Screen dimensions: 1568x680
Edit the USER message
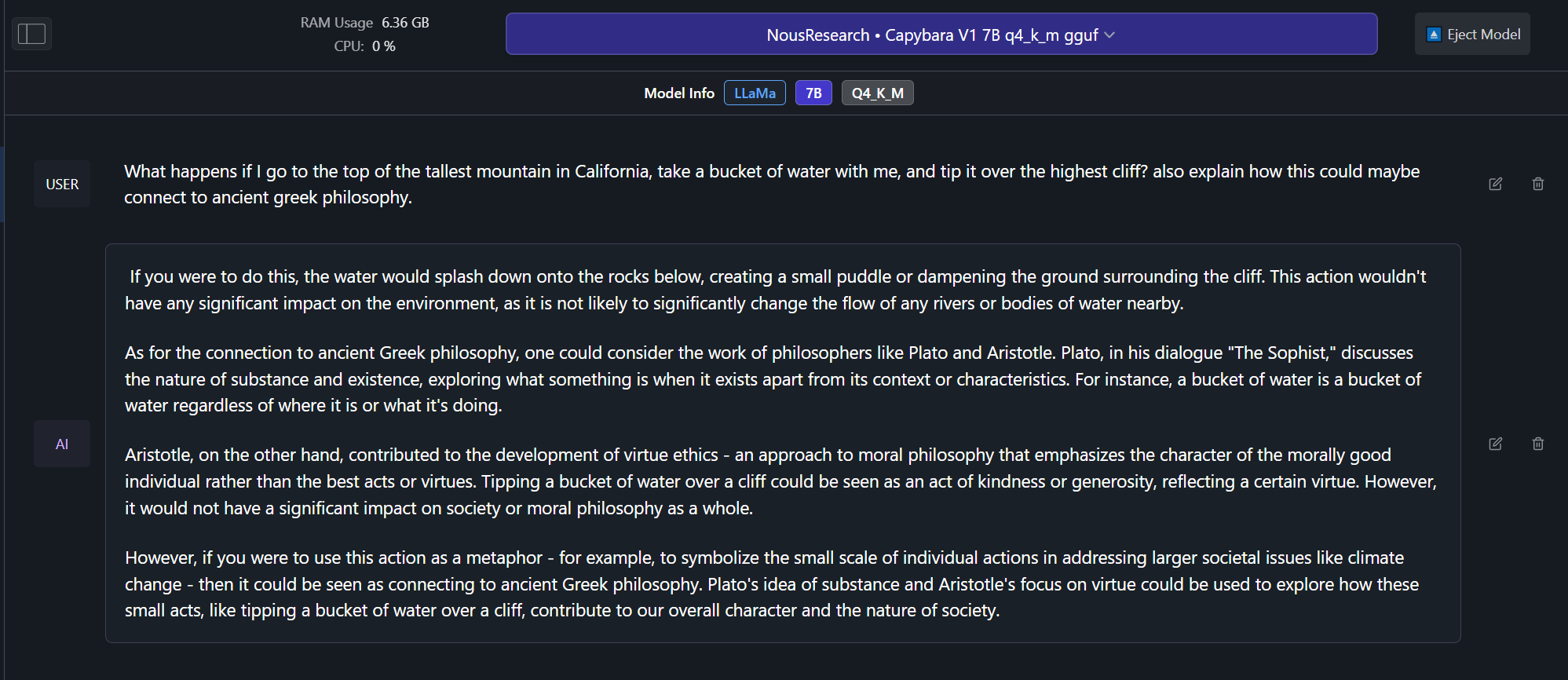[1496, 184]
